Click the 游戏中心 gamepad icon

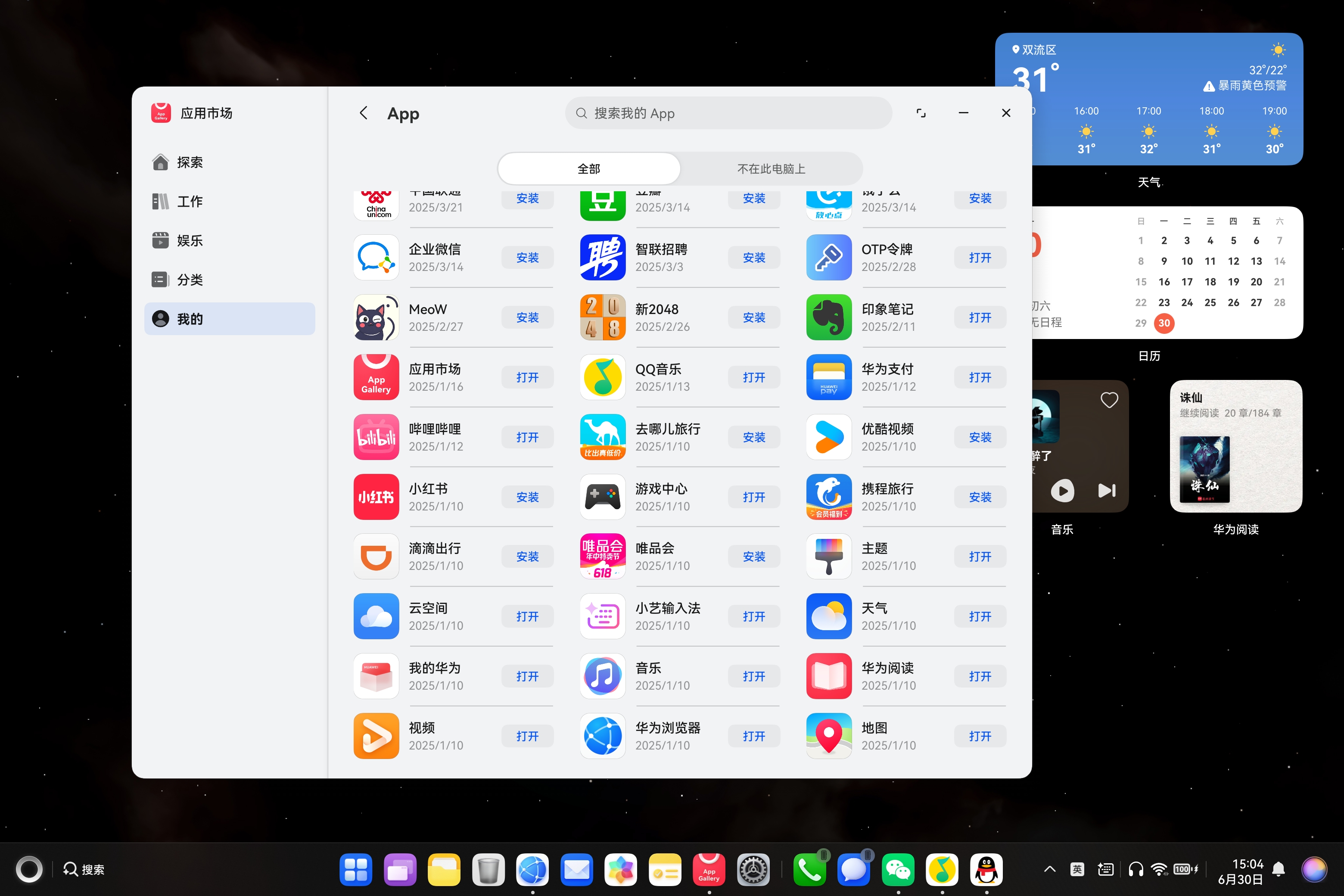[602, 497]
